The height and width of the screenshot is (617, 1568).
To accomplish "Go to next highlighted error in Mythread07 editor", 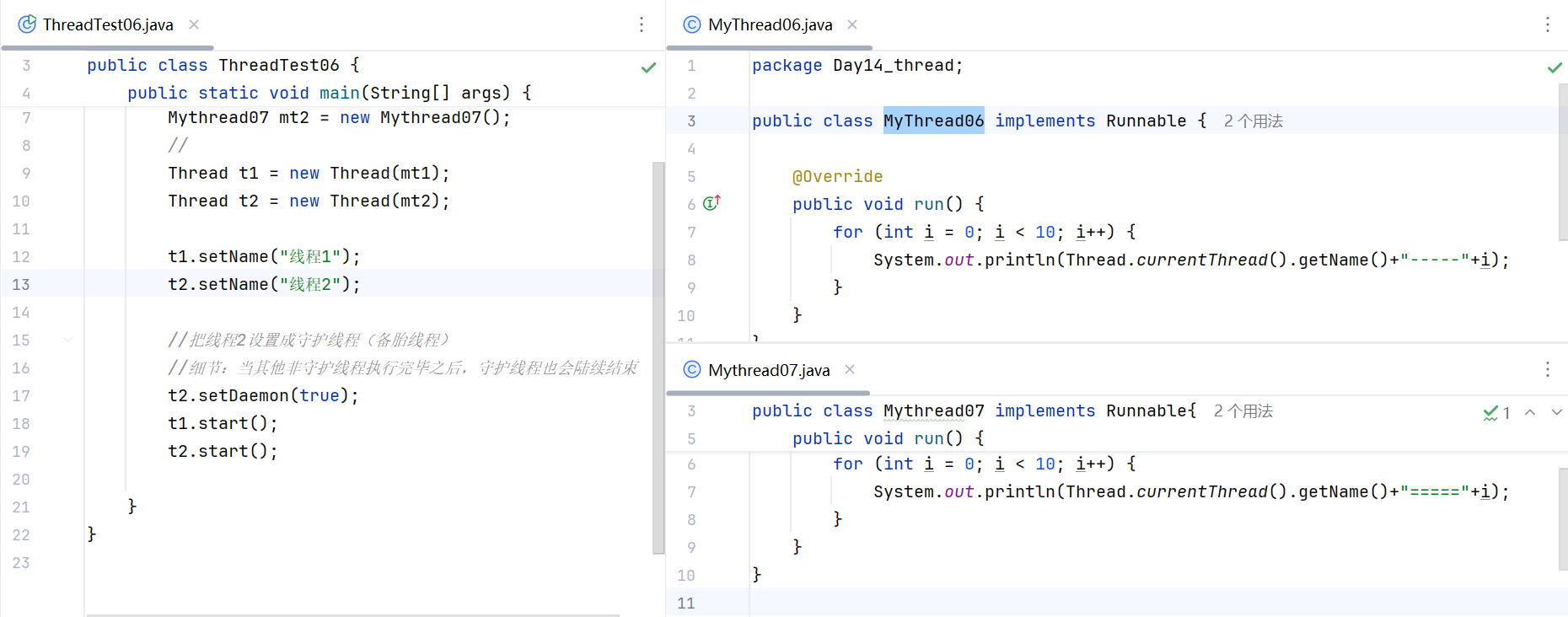I will 1556,412.
